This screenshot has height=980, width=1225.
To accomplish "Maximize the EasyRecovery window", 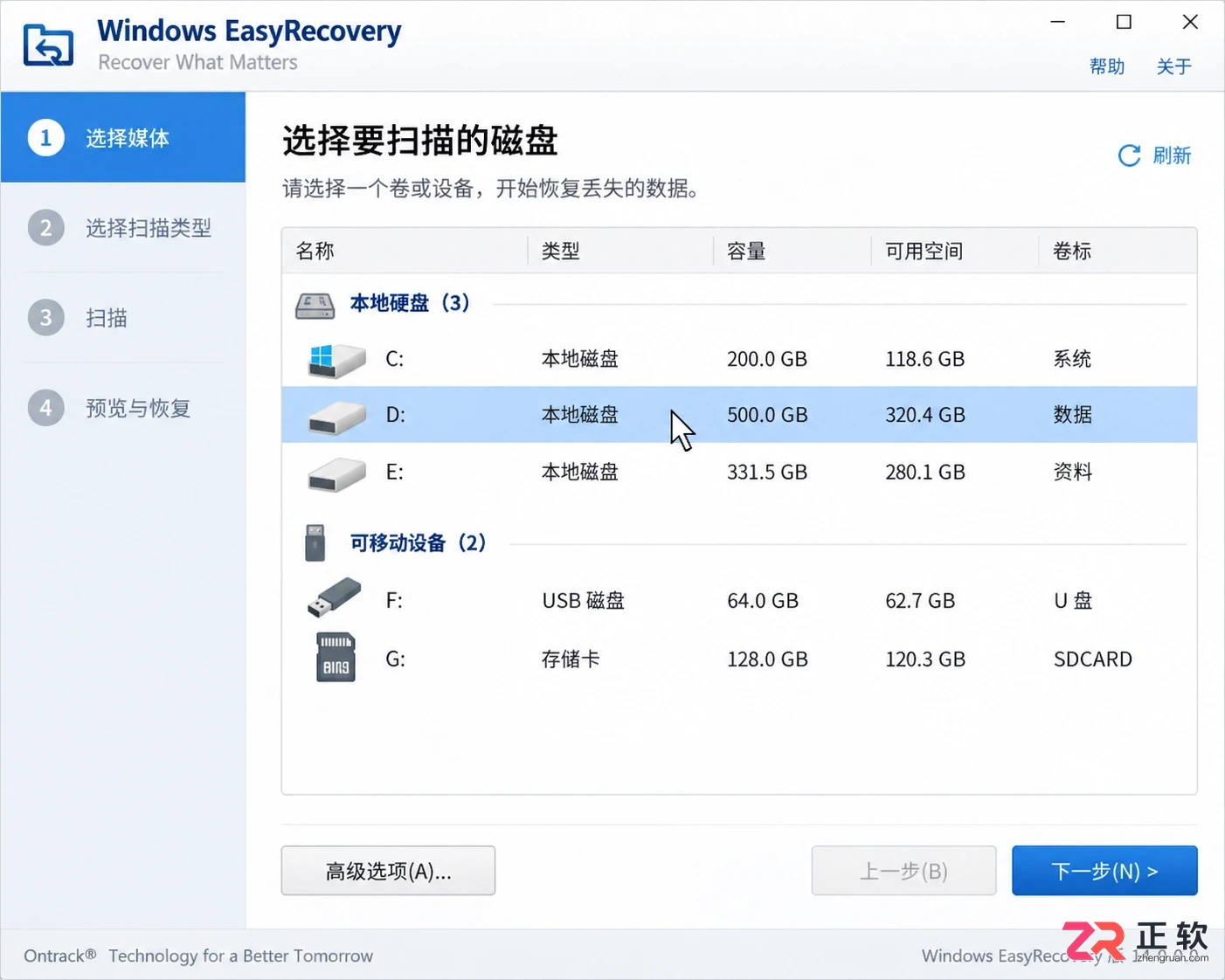I will 1125,22.
